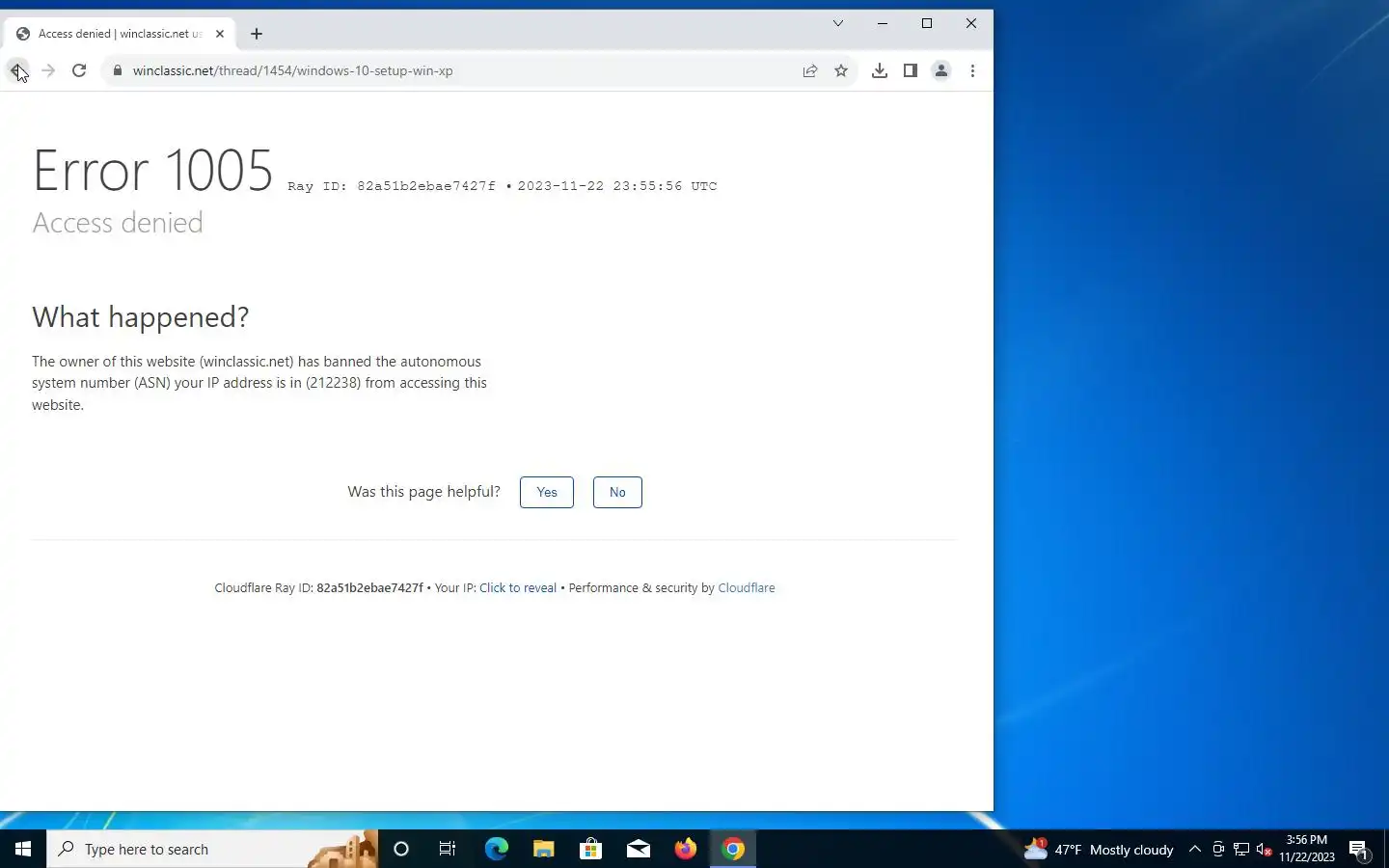Screen dimensions: 1389x868
Task: Open Microsoft Store from taskbar
Action: (x=590, y=849)
